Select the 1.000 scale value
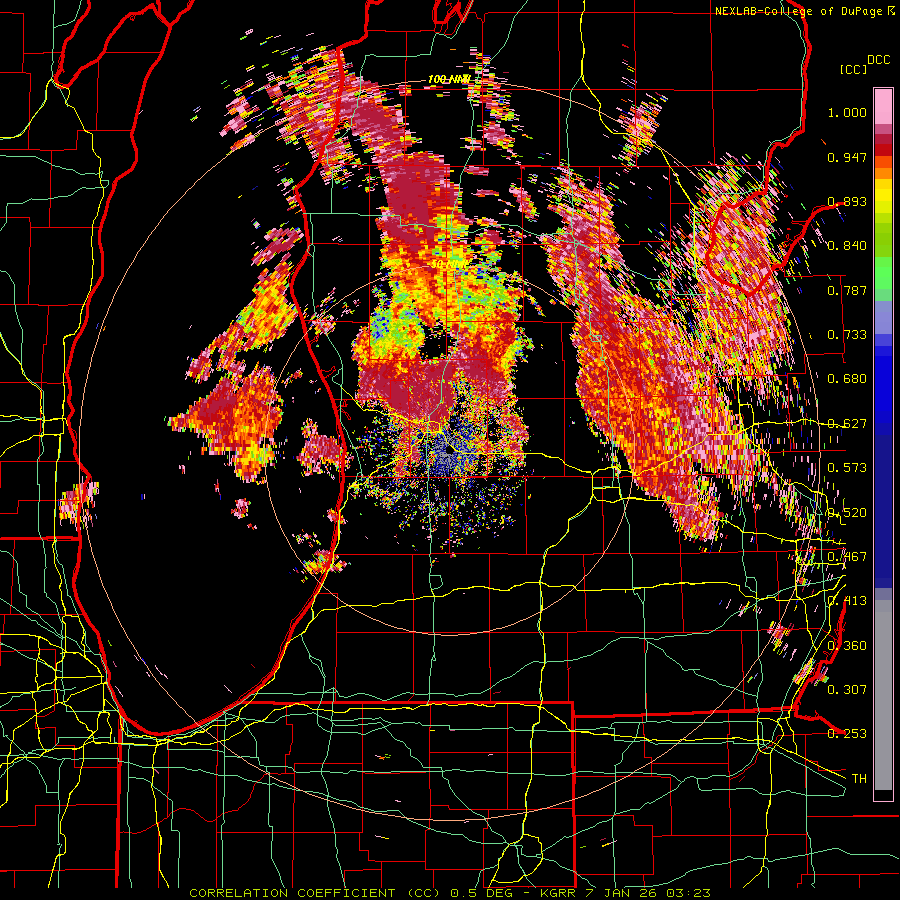Viewport: 900px width, 900px height. pyautogui.click(x=847, y=112)
